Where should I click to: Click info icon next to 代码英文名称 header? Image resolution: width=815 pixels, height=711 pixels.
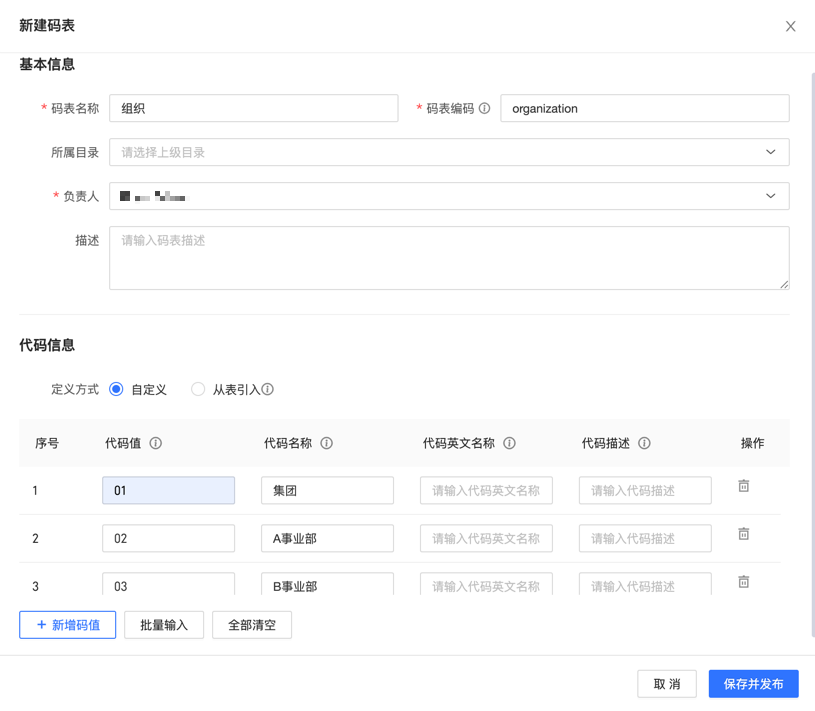tap(509, 443)
